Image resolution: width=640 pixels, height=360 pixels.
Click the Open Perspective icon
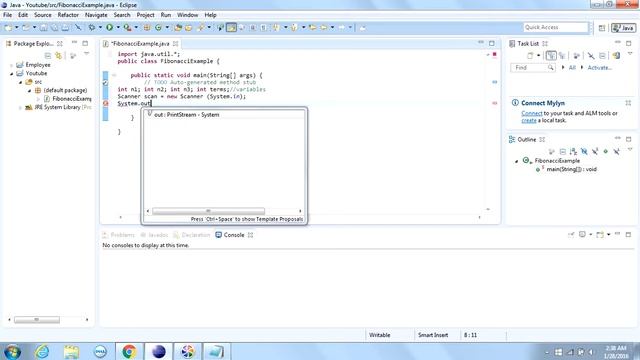(601, 28)
